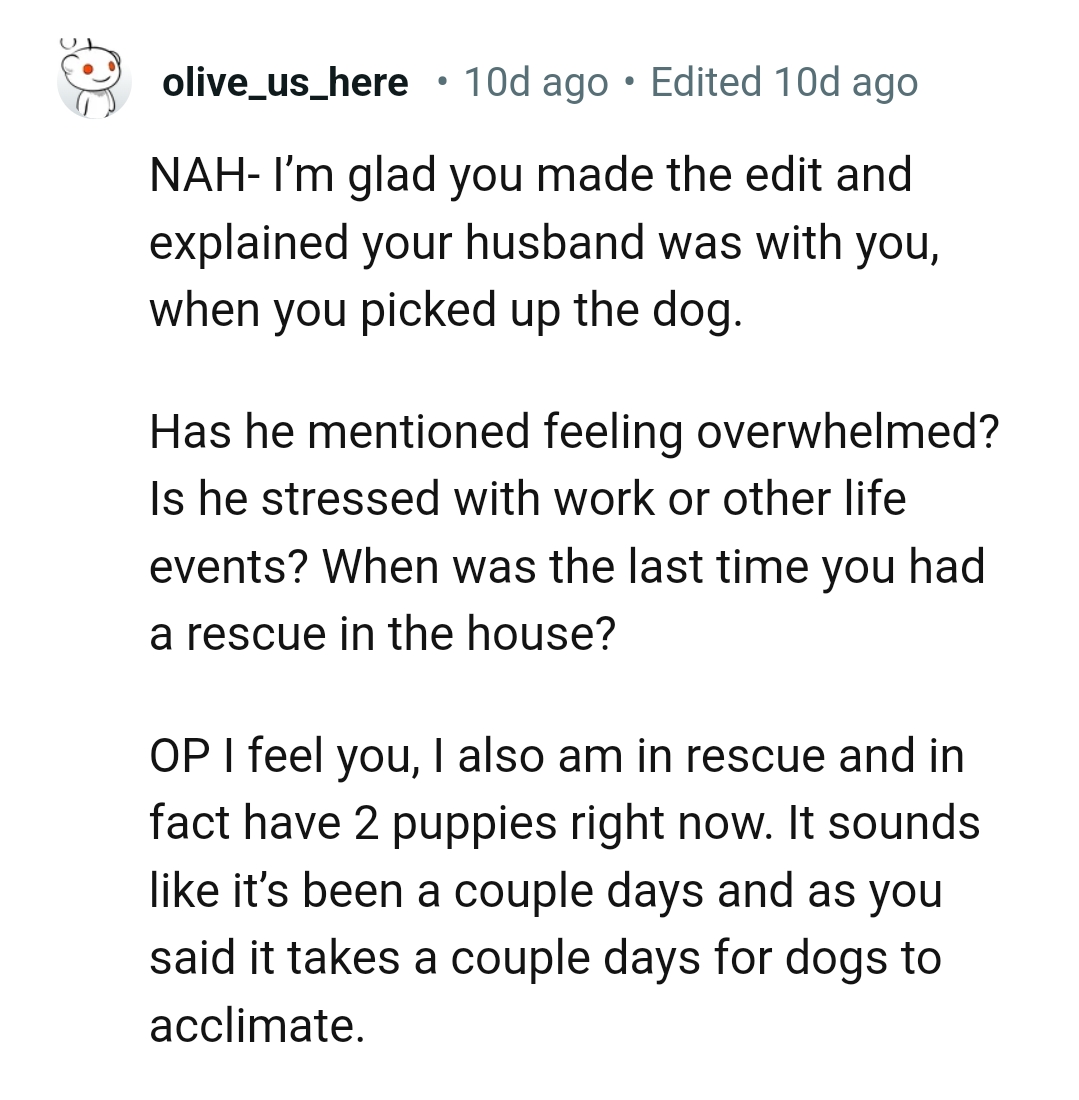Select the word NAH in the comment
The height and width of the screenshot is (1100, 1079).
196,174
